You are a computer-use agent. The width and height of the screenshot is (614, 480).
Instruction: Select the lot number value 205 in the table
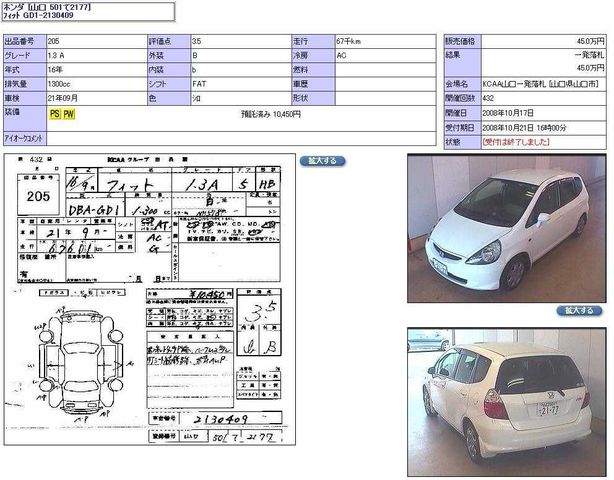click(53, 41)
